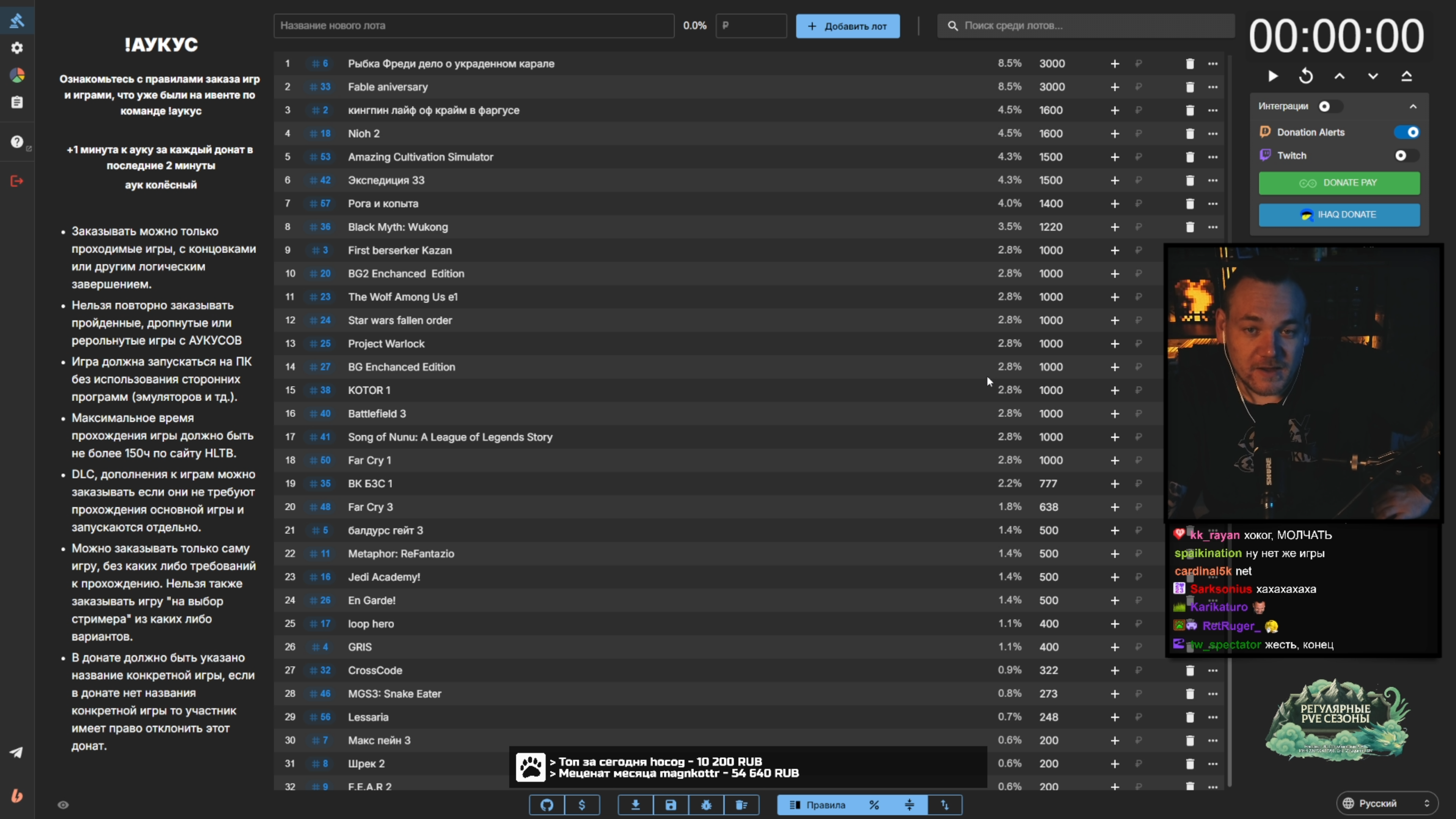Collapse the Интеграции panel chevron
The image size is (1456, 819).
point(1412,106)
